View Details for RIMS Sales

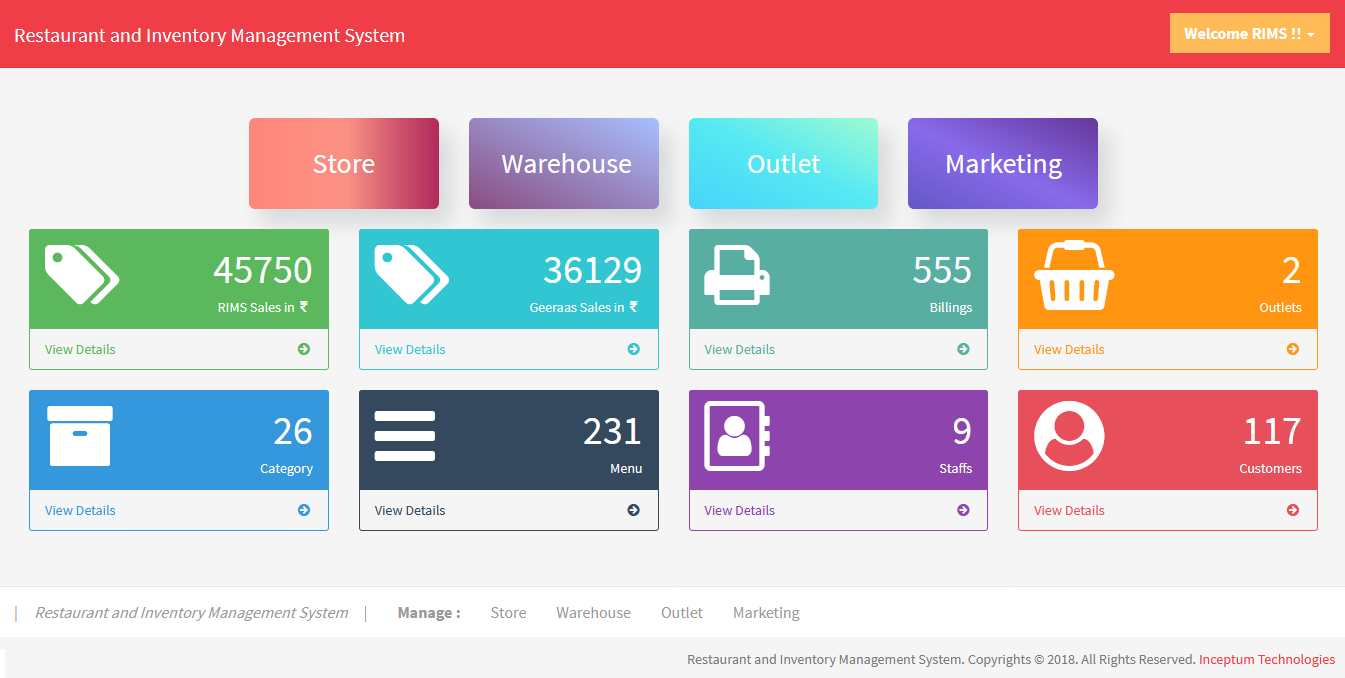coord(80,349)
